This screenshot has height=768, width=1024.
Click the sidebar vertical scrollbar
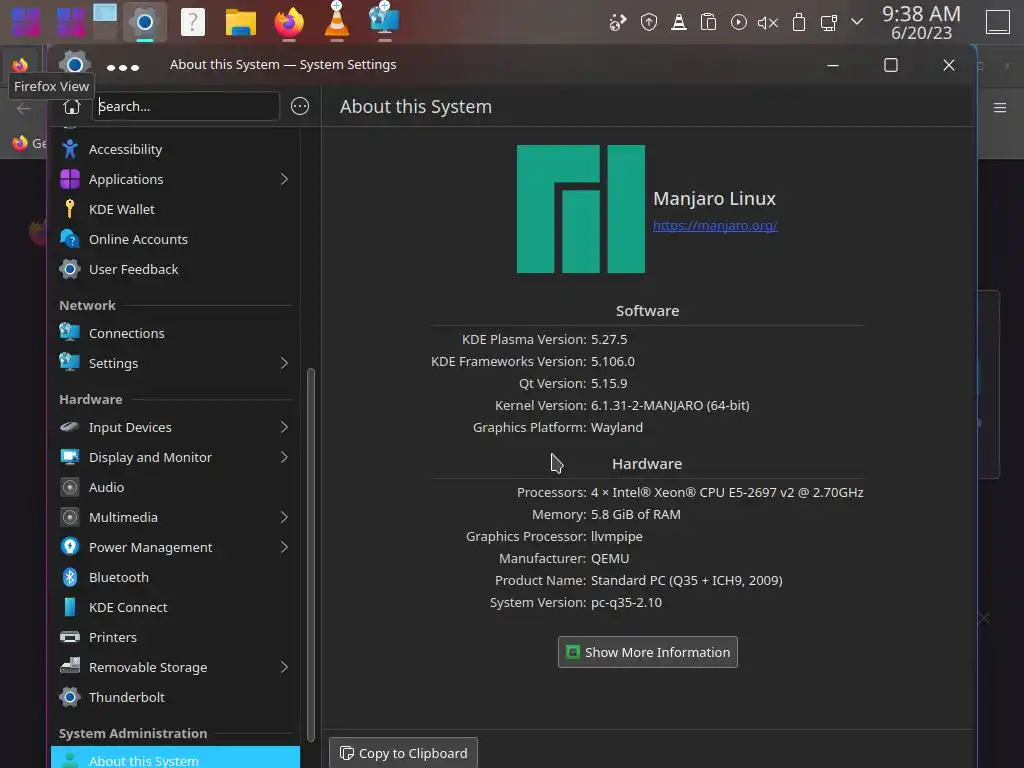click(x=311, y=555)
